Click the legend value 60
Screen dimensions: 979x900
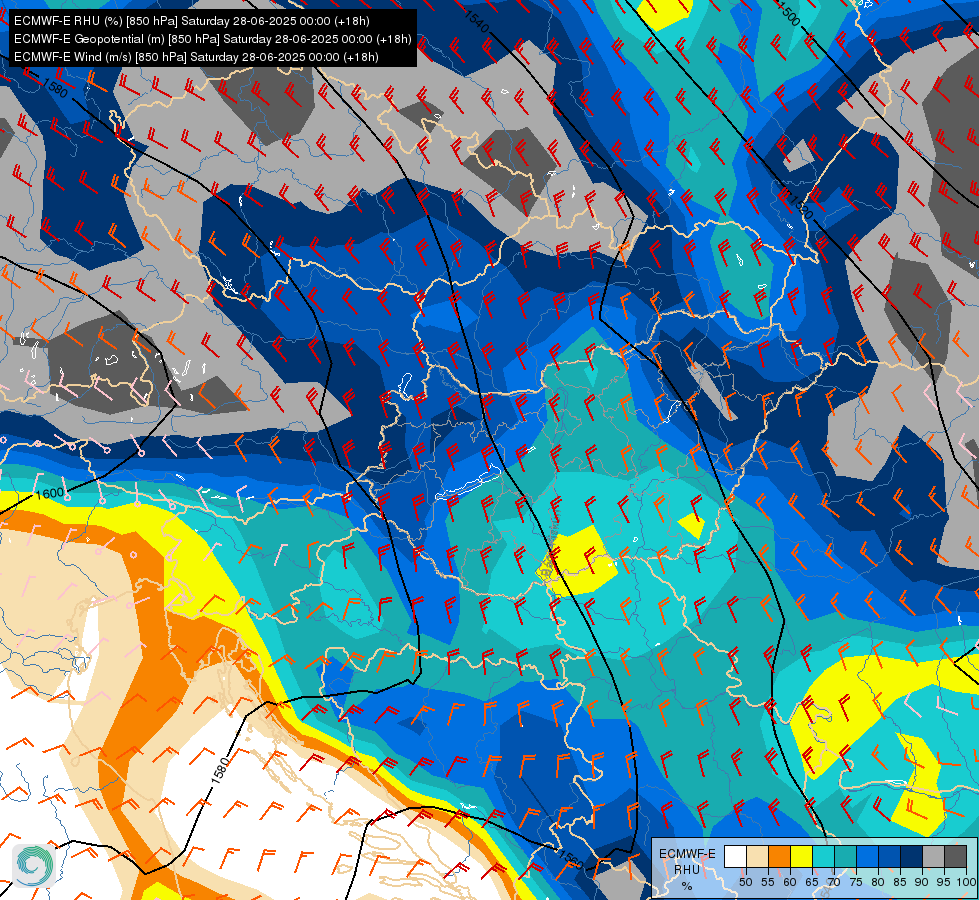(790, 882)
